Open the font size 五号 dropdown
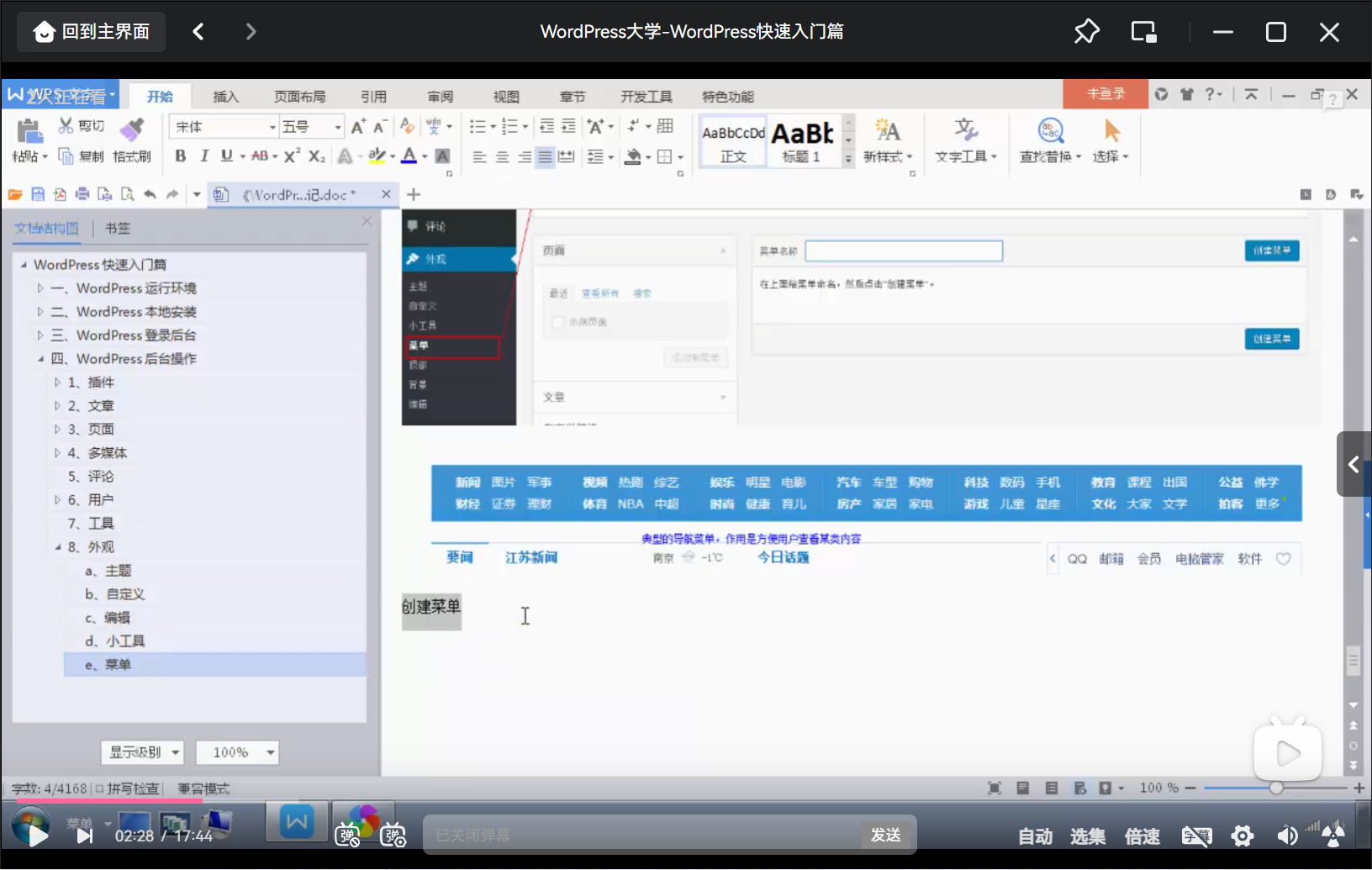The width and height of the screenshot is (1372, 870). [337, 127]
